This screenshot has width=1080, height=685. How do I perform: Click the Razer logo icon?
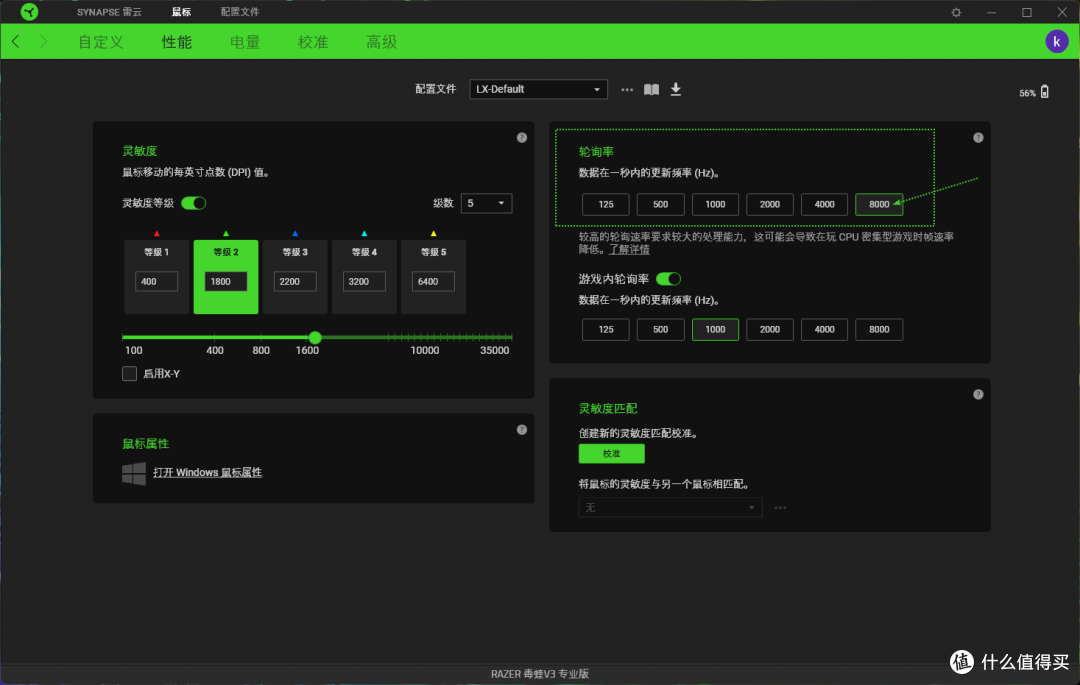pyautogui.click(x=29, y=12)
